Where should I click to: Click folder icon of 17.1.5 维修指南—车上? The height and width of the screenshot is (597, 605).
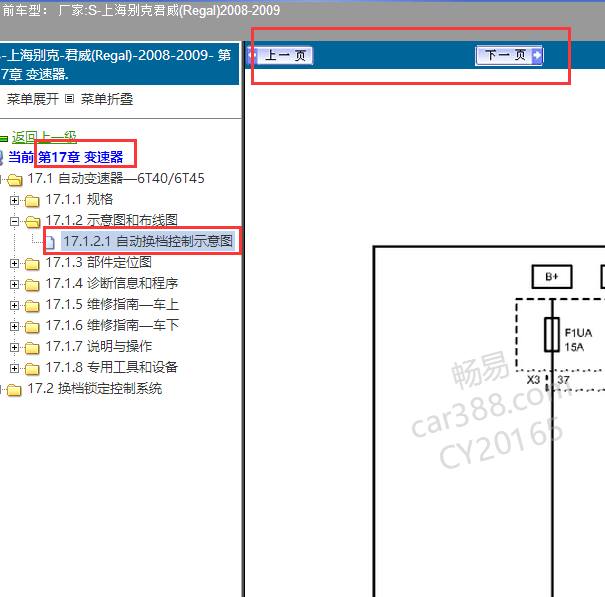click(x=32, y=306)
